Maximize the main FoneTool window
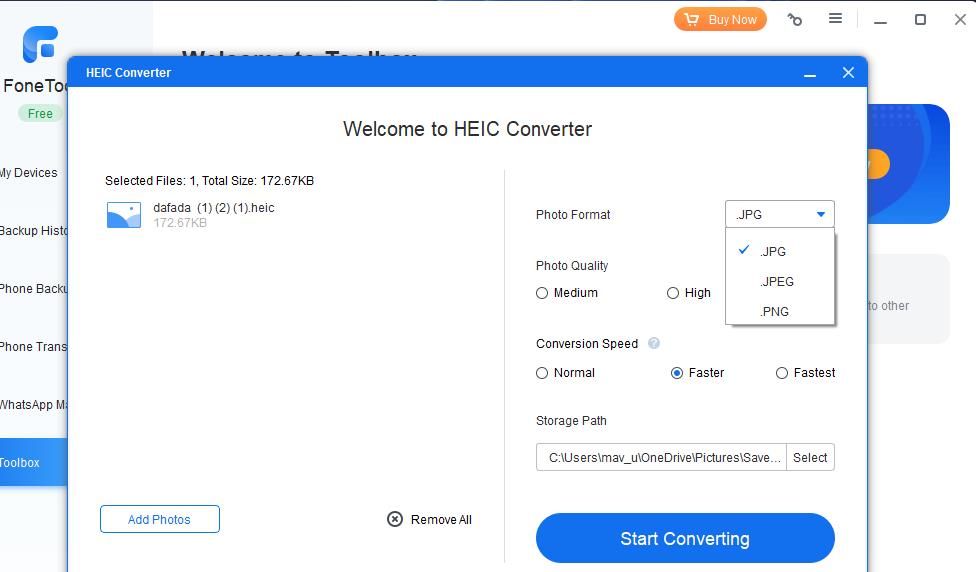This screenshot has width=976, height=572. (x=920, y=19)
